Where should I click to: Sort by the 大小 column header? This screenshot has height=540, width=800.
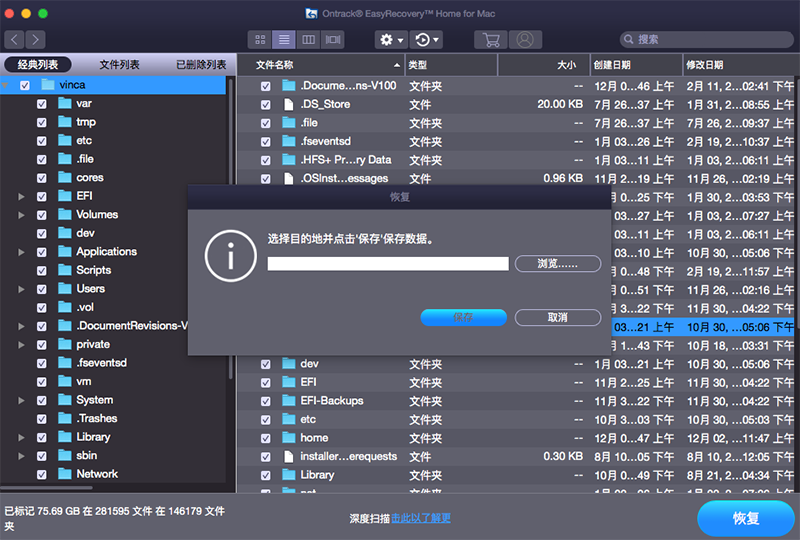click(x=544, y=65)
